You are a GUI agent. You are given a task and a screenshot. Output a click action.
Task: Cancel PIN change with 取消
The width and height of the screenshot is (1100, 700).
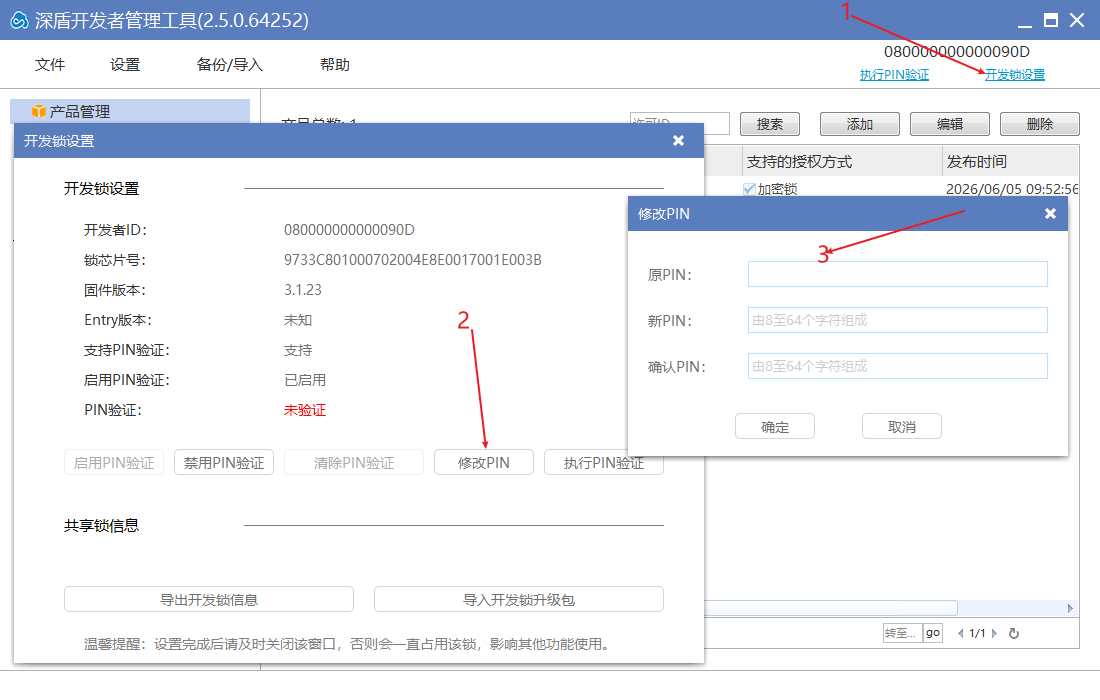coord(901,426)
